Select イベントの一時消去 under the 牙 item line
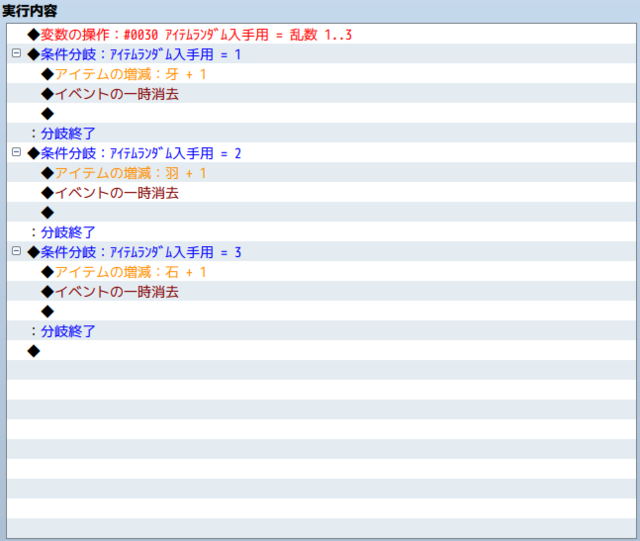The width and height of the screenshot is (640, 541). pos(321,94)
